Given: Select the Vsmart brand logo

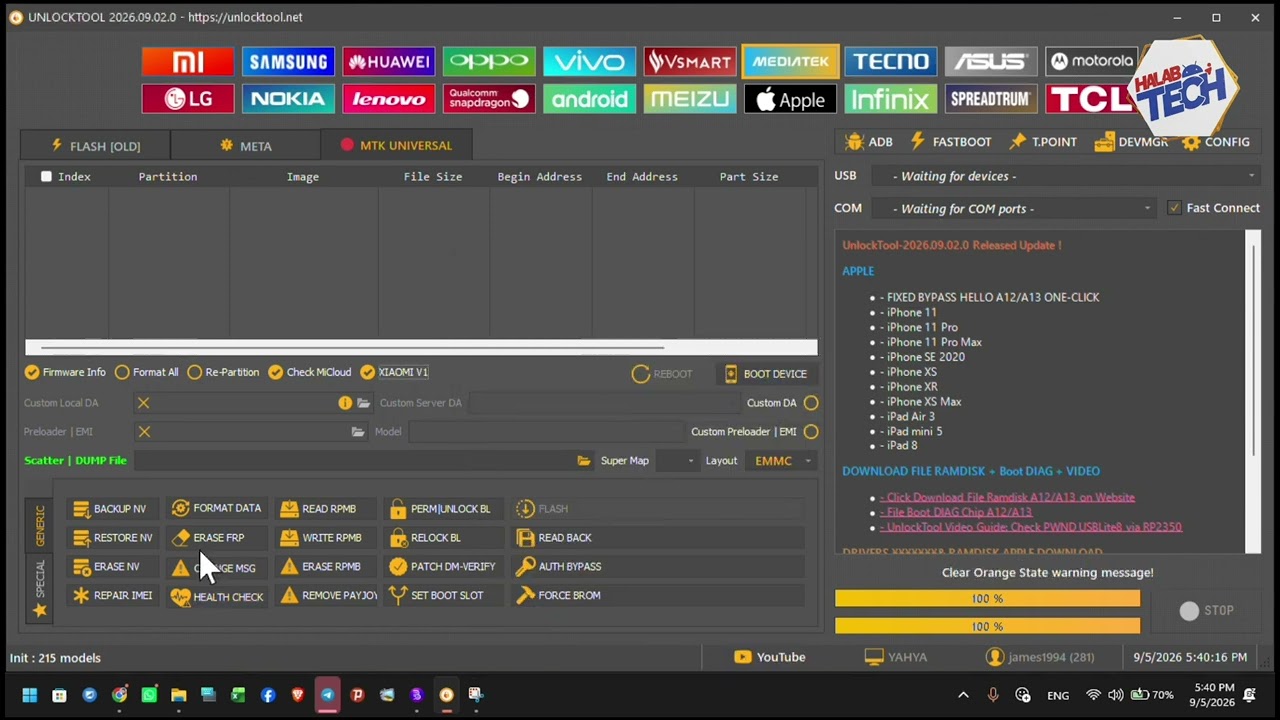Looking at the screenshot, I should pos(690,61).
